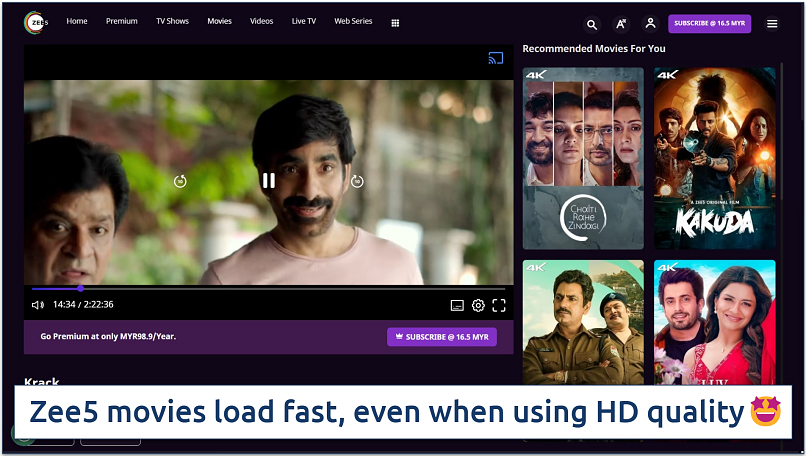Image resolution: width=806 pixels, height=456 pixels.
Task: Open the Premium menu item
Action: (x=122, y=21)
